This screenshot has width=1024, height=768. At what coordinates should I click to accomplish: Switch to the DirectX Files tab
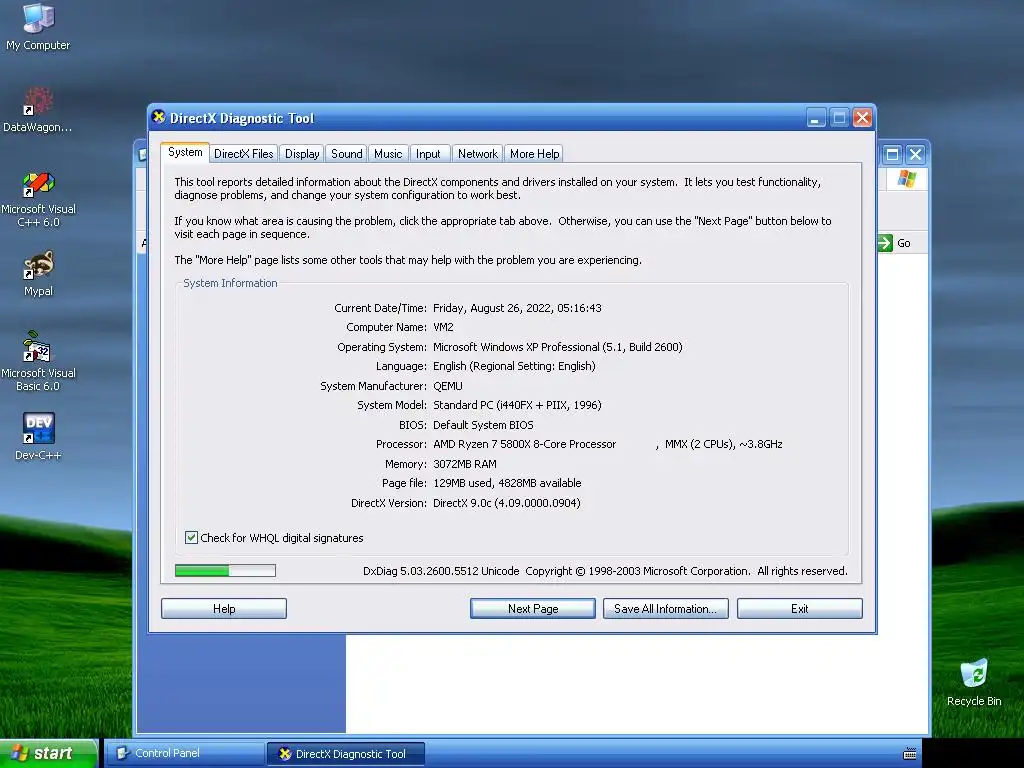point(244,154)
